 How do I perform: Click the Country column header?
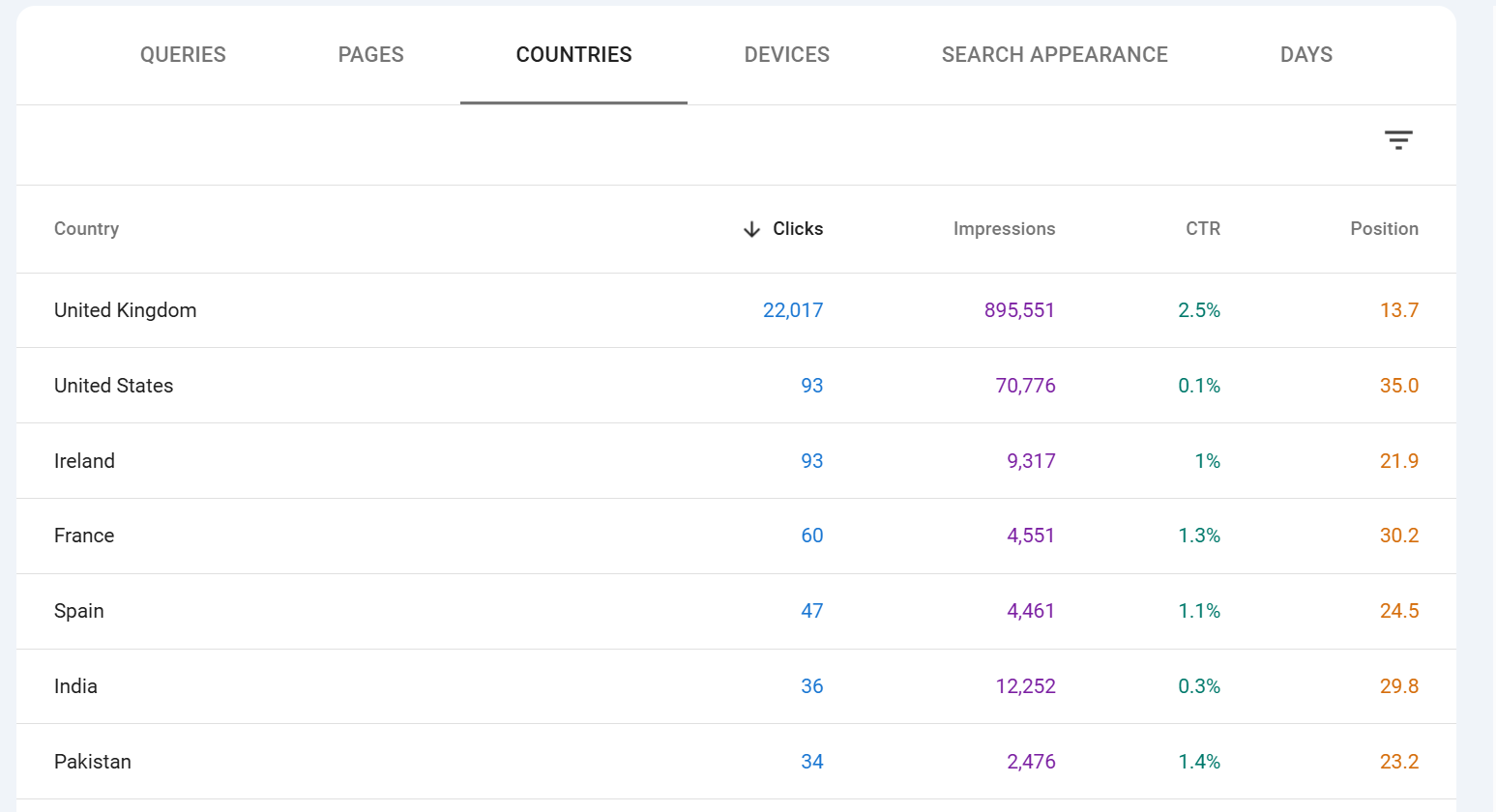click(86, 229)
